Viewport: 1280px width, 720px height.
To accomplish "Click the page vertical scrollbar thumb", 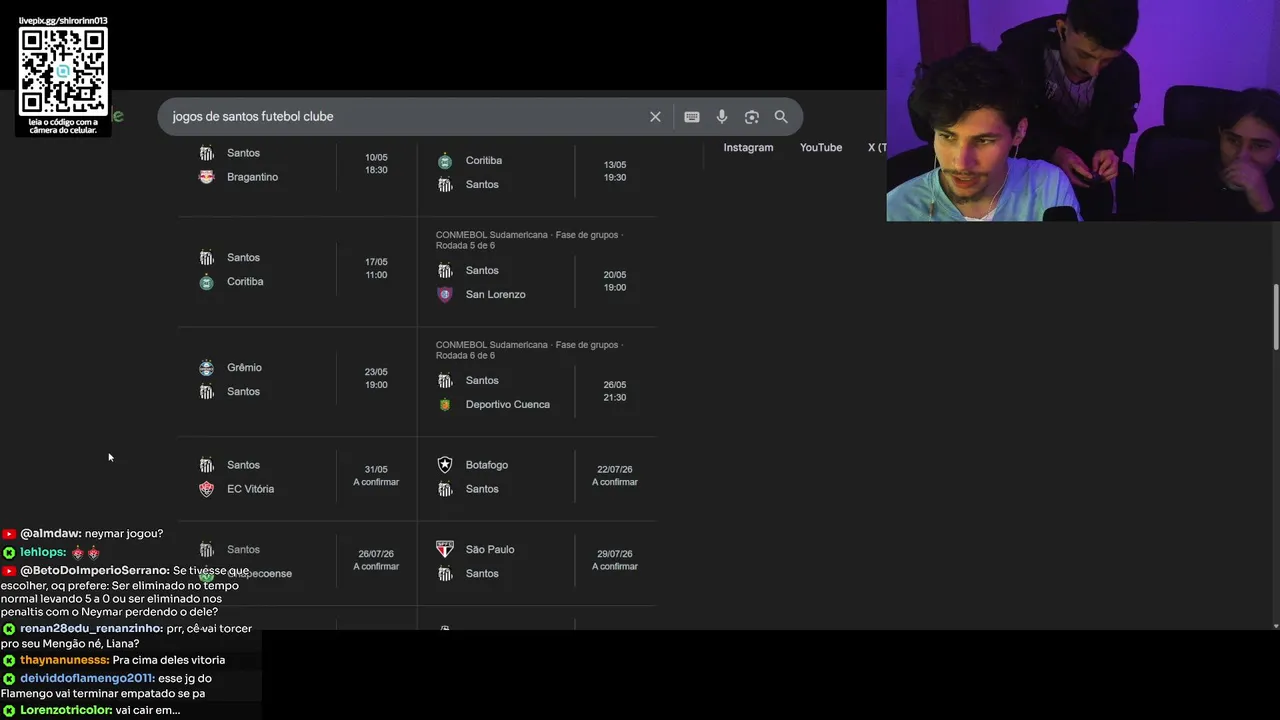I will [x=1275, y=316].
